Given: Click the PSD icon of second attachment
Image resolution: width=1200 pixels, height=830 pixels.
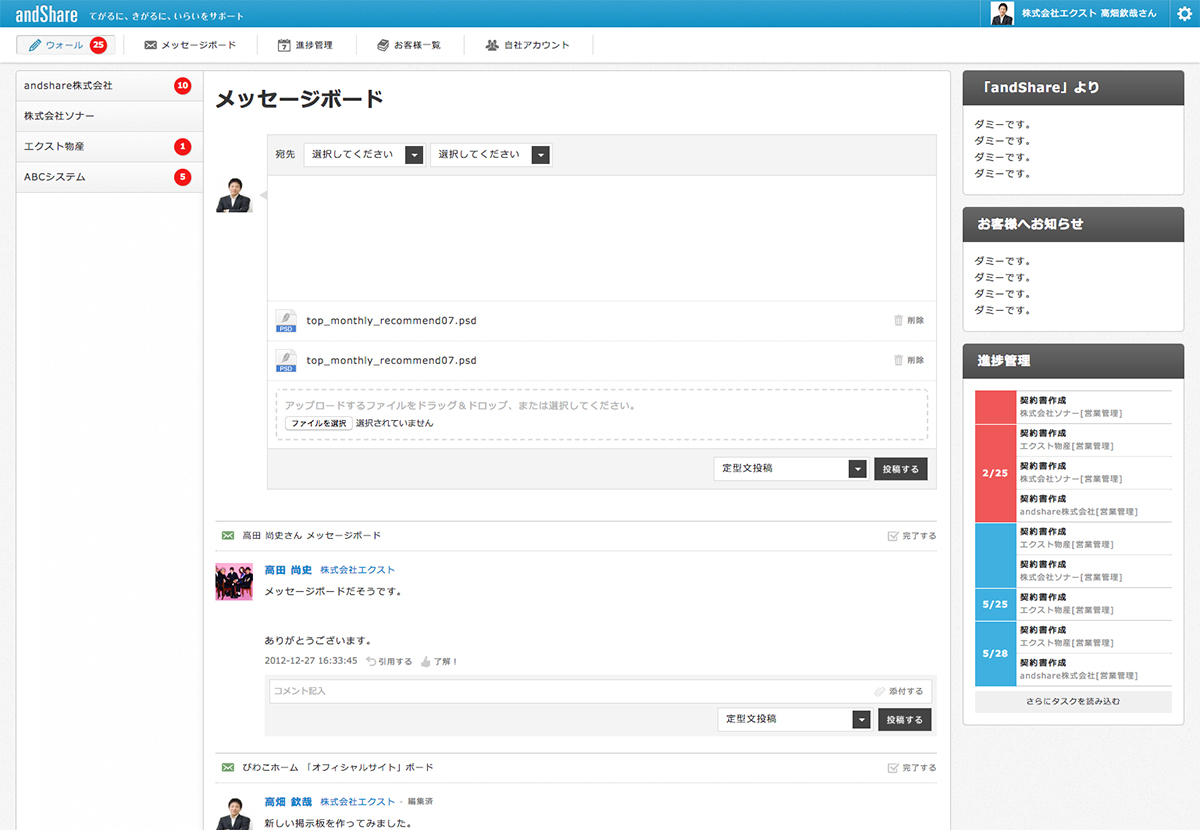Looking at the screenshot, I should point(286,360).
